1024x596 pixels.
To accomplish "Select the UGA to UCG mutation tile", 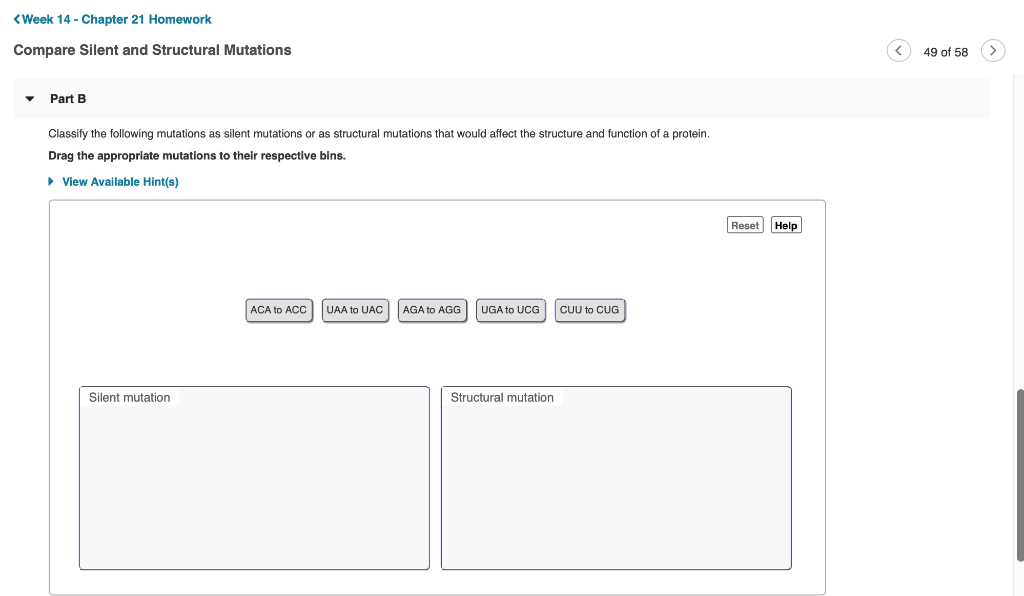I will coord(510,310).
